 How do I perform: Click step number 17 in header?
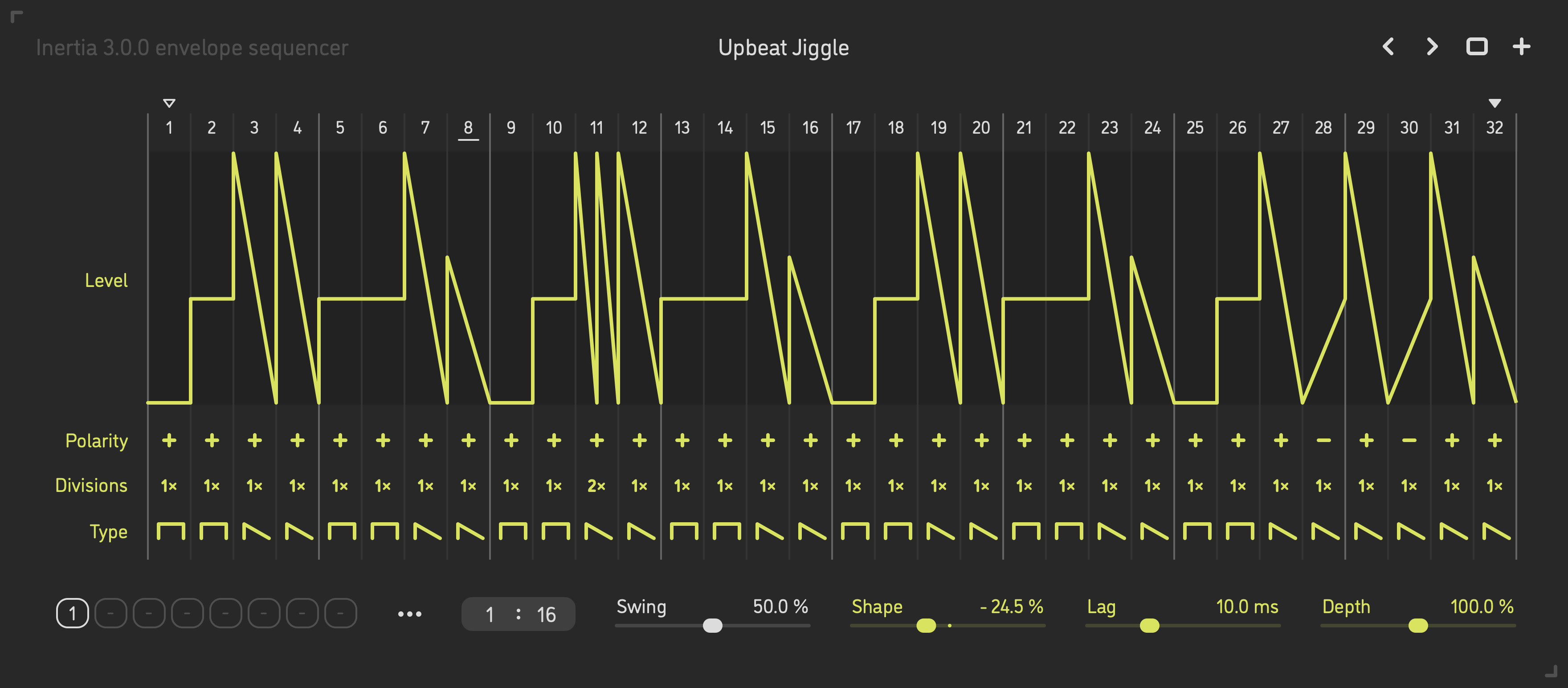click(x=853, y=128)
